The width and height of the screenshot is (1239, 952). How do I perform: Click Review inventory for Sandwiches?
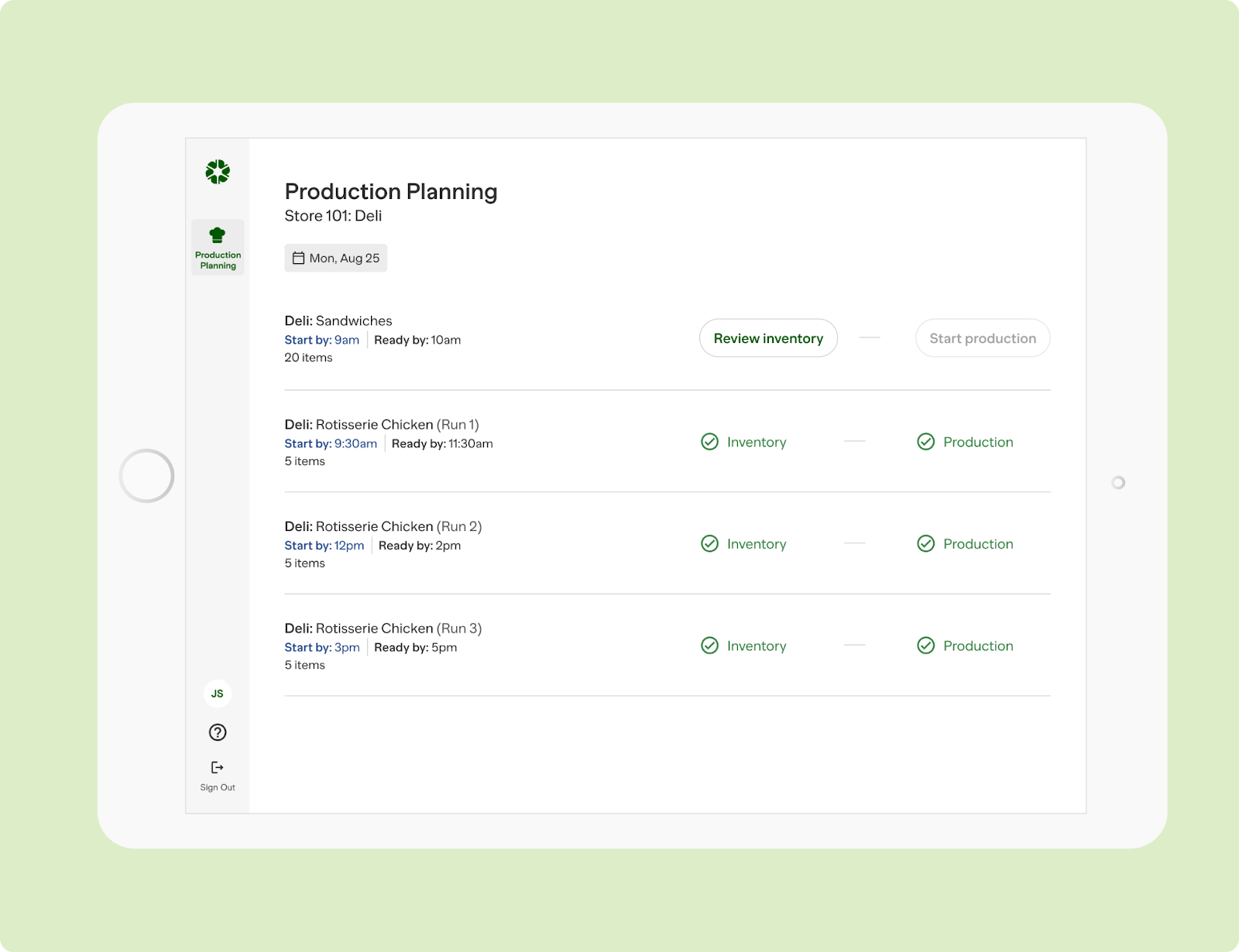768,338
